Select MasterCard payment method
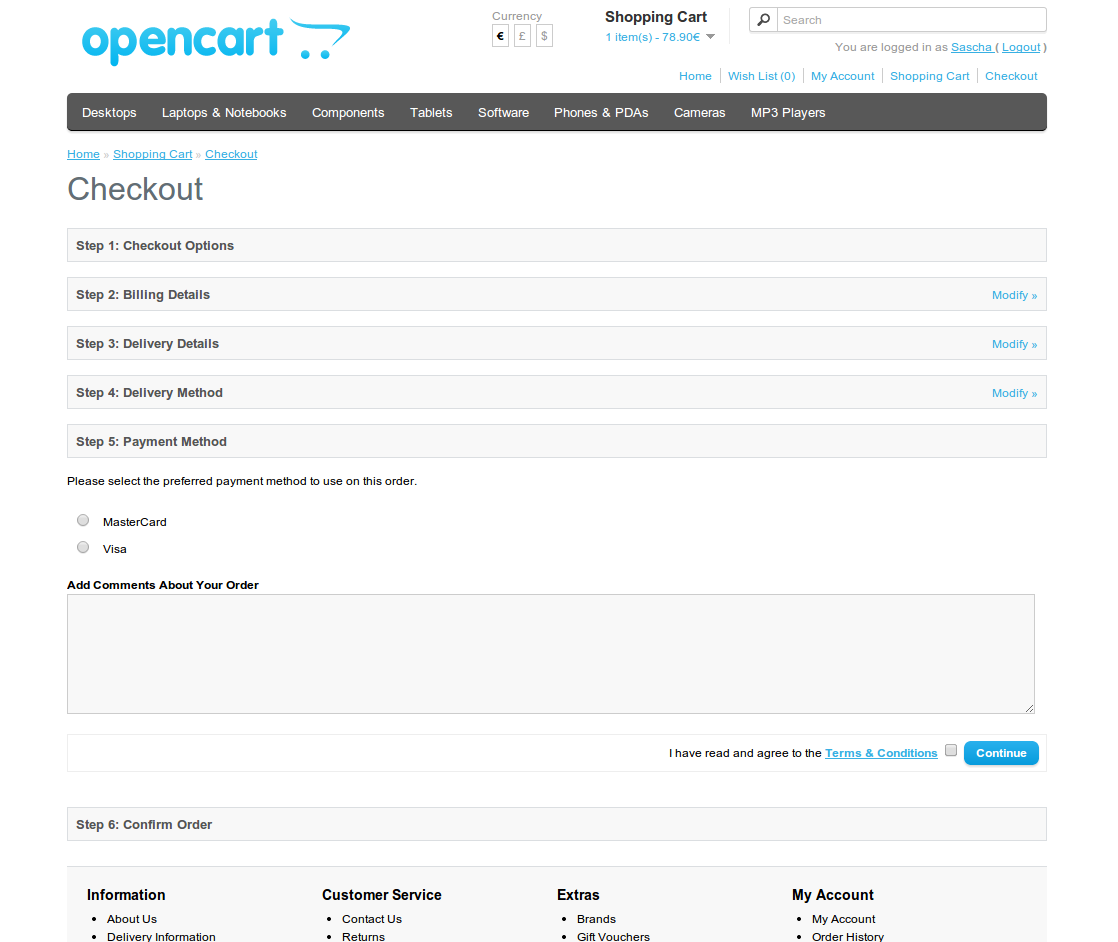 [83, 520]
